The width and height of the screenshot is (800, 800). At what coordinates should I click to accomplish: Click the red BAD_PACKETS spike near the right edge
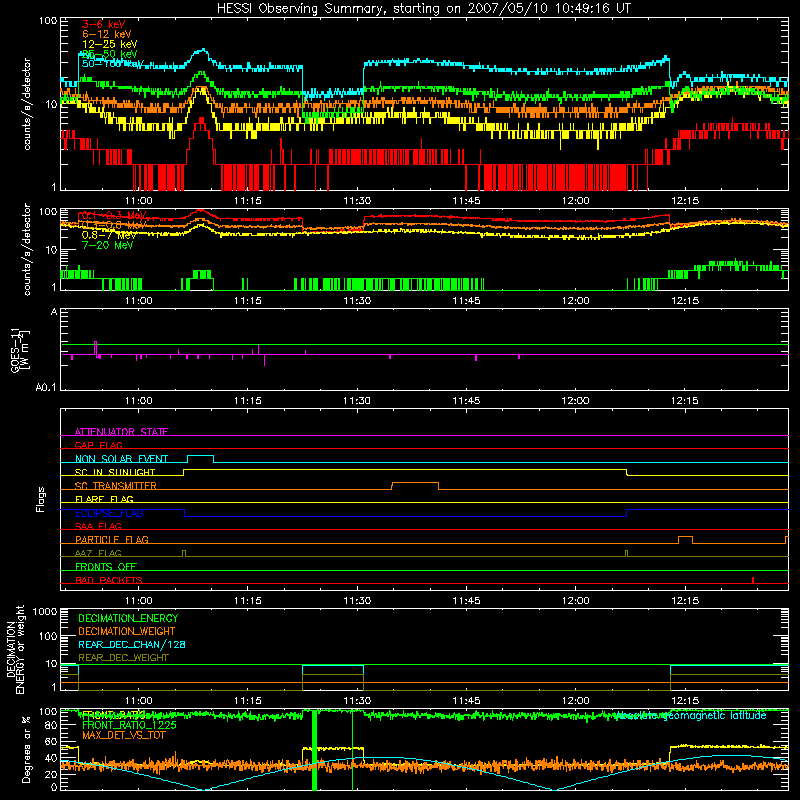tap(754, 580)
